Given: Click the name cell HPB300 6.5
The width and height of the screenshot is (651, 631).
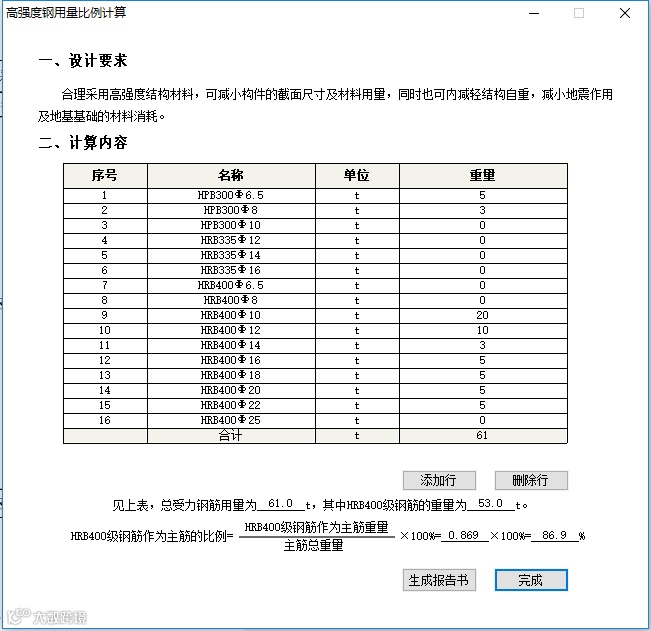Looking at the screenshot, I should pyautogui.click(x=231, y=196).
